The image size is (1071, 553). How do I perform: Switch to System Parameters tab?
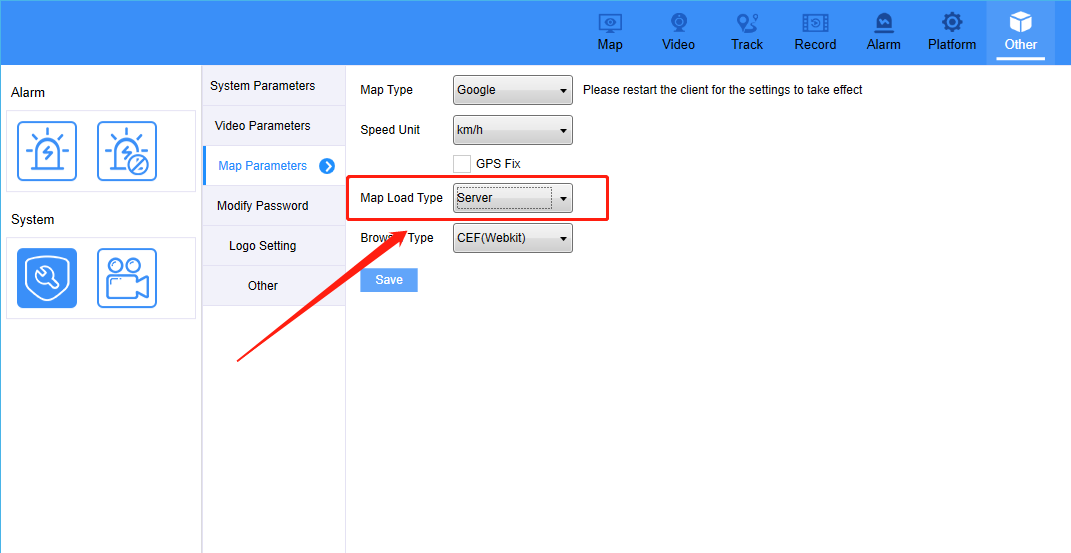[x=274, y=85]
